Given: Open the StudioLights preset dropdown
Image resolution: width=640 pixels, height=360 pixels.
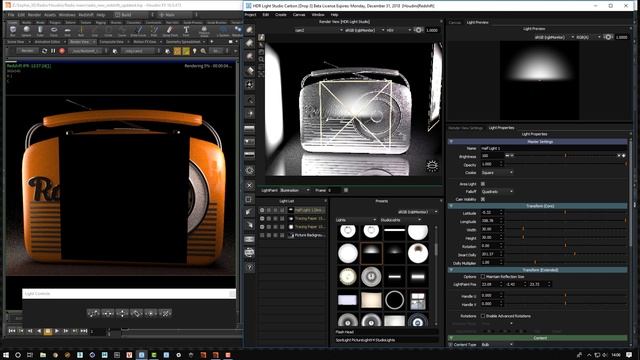Looking at the screenshot, I should [400, 220].
